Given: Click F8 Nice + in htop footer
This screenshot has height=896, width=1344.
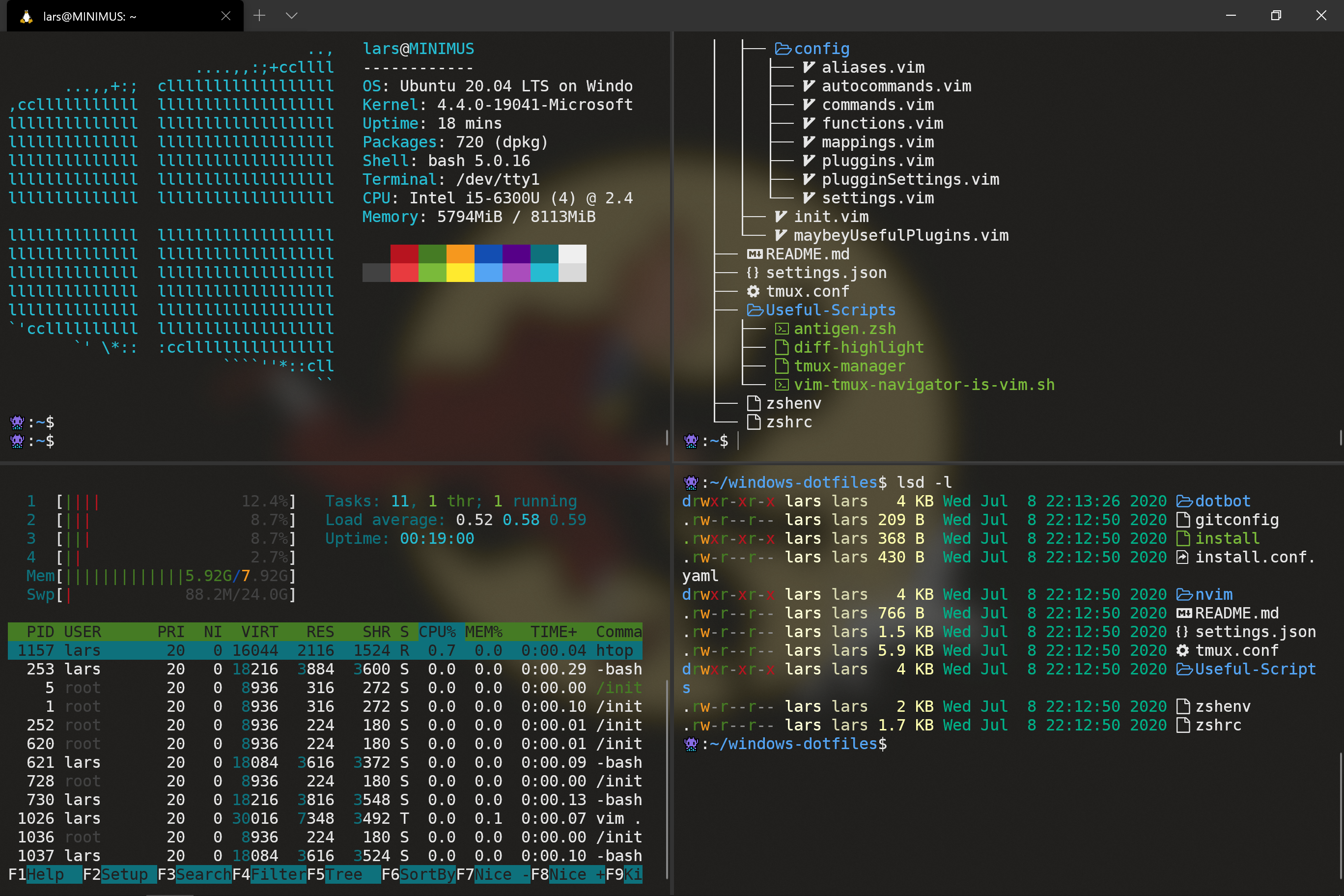Looking at the screenshot, I should (x=567, y=874).
